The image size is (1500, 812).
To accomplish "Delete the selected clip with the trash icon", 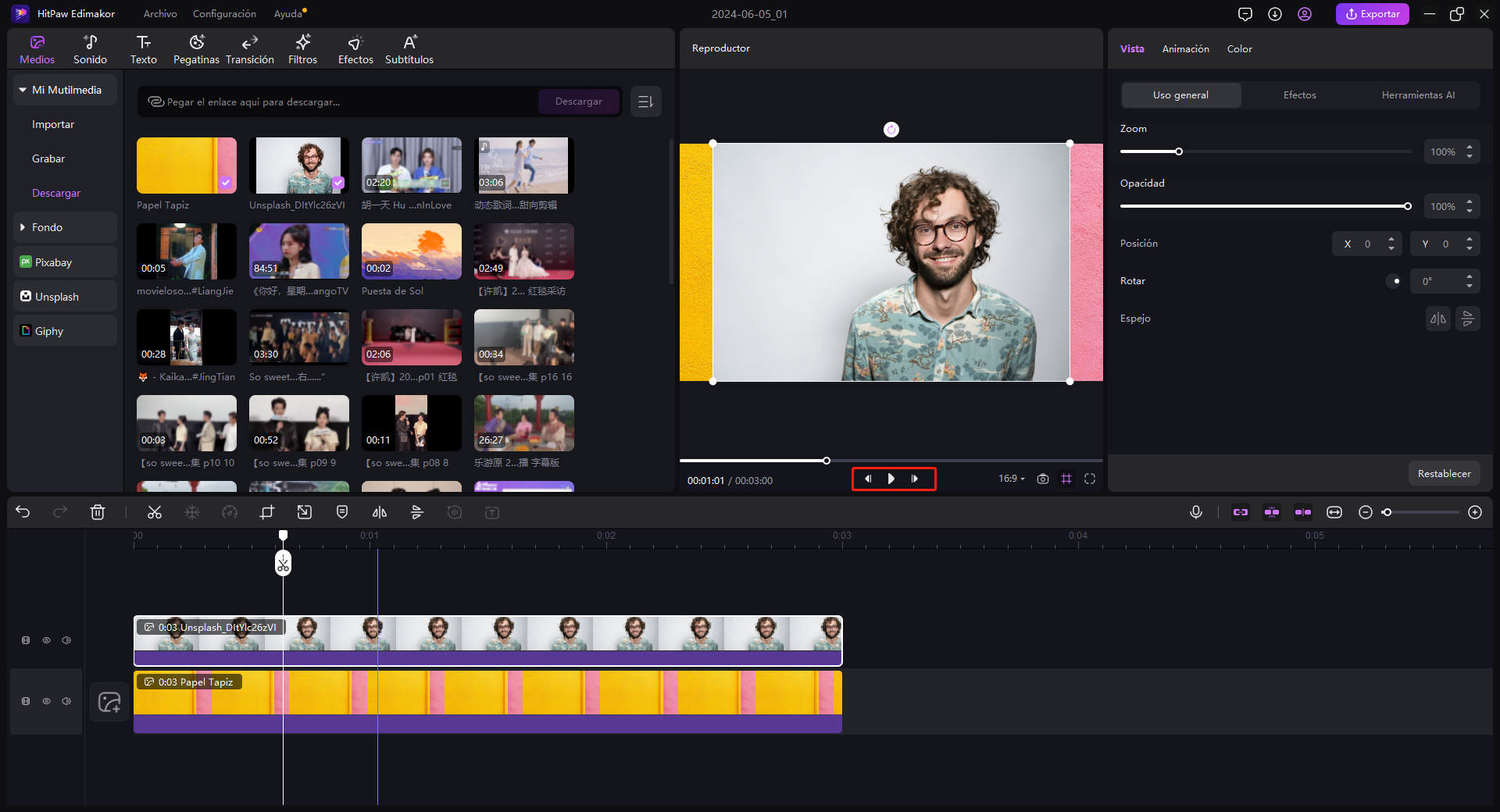I will point(98,512).
